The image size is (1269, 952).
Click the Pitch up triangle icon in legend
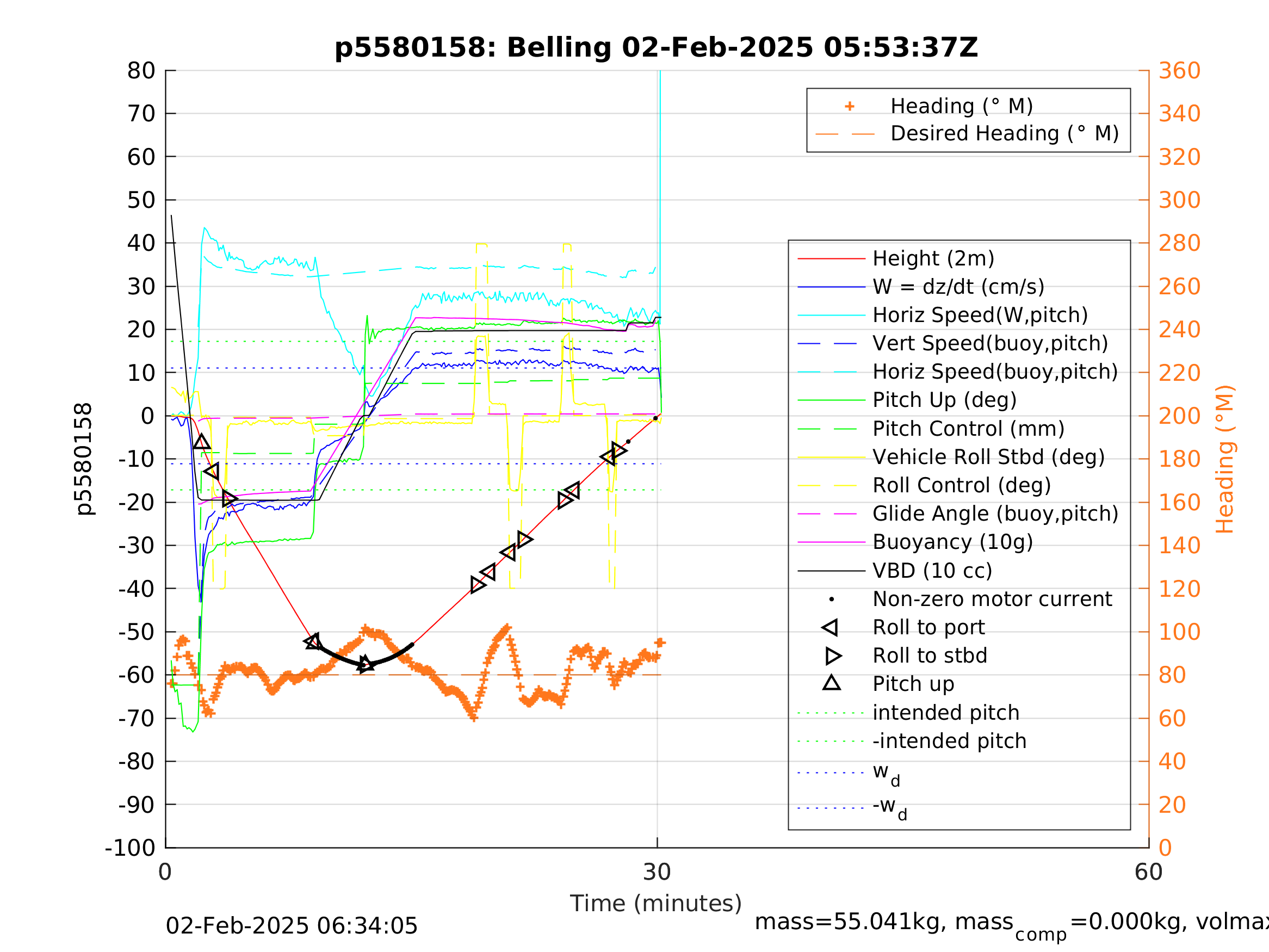click(x=831, y=682)
